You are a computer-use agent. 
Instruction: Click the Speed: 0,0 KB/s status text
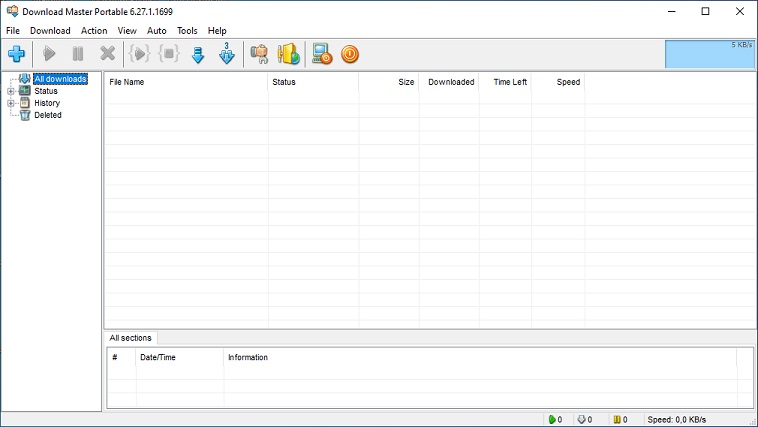tap(676, 419)
